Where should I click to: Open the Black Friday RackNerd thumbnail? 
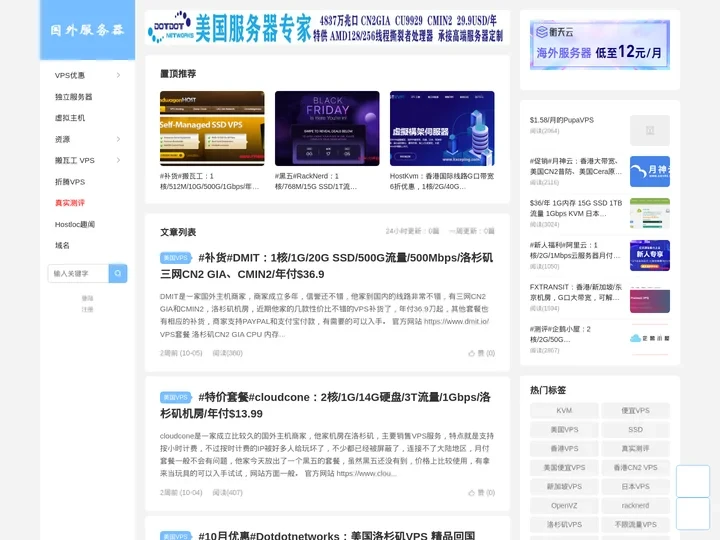point(327,128)
